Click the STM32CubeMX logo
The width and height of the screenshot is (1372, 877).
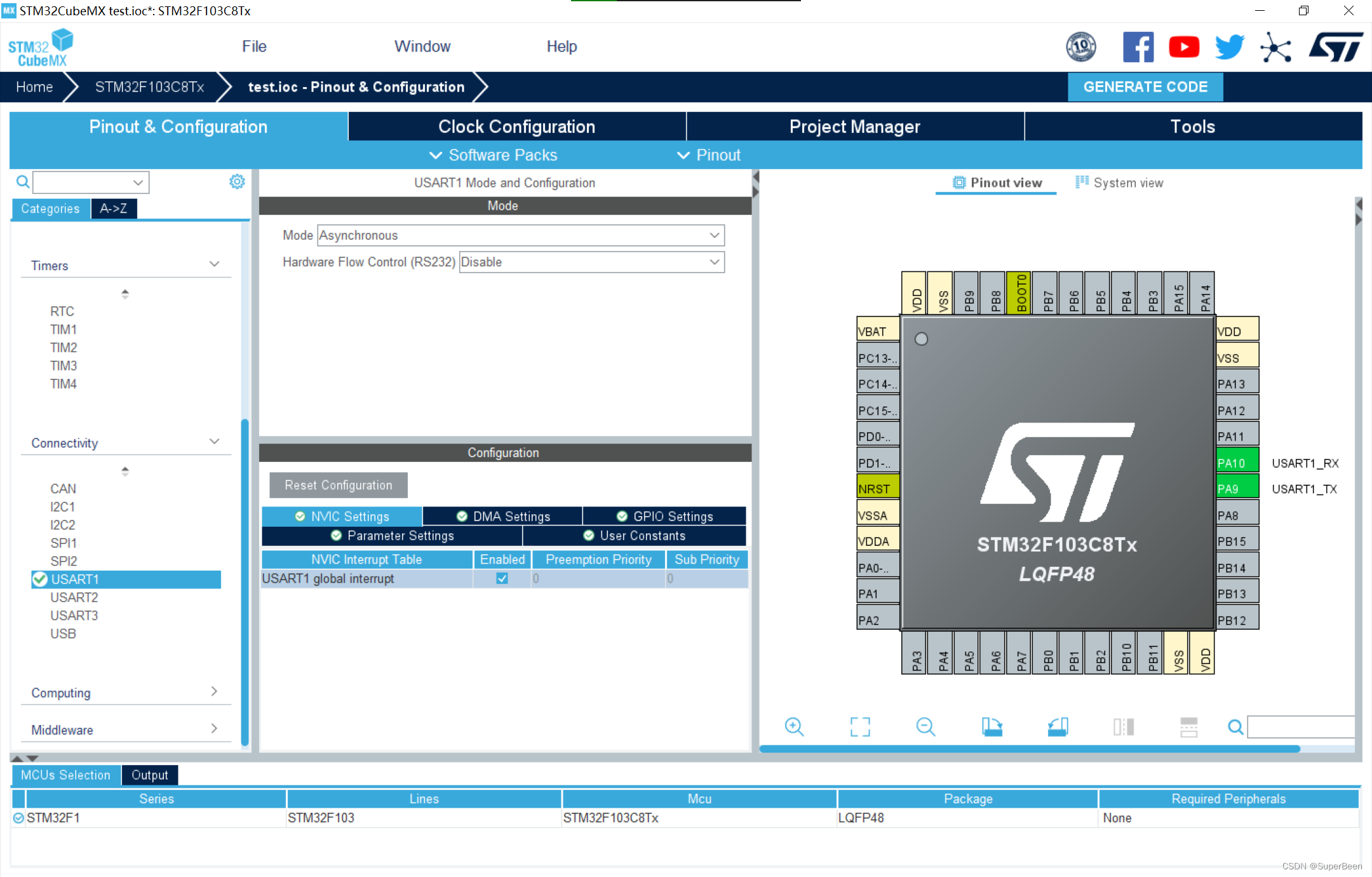click(x=41, y=48)
